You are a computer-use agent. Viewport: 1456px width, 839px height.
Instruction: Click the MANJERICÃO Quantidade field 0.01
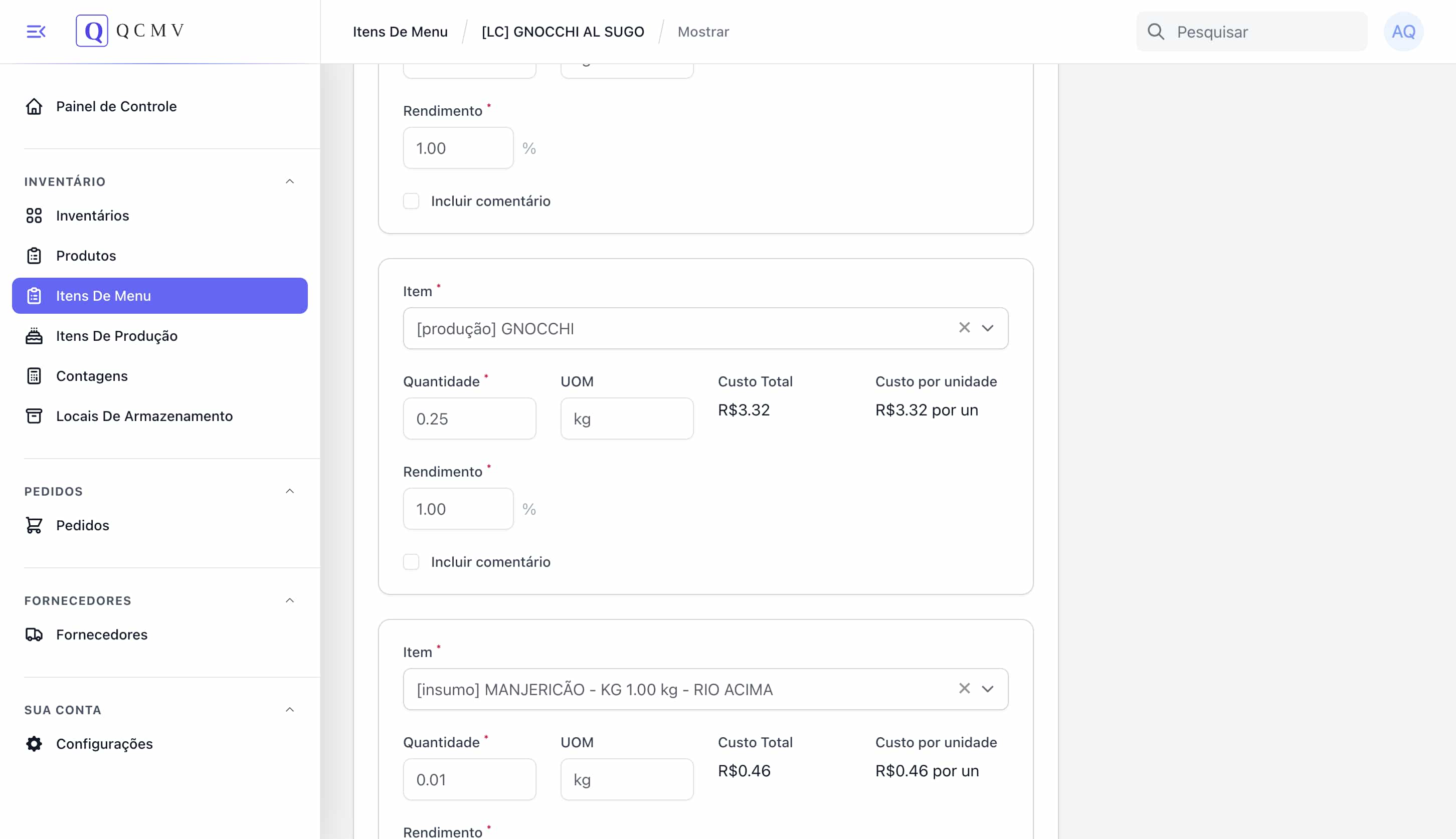click(x=469, y=779)
